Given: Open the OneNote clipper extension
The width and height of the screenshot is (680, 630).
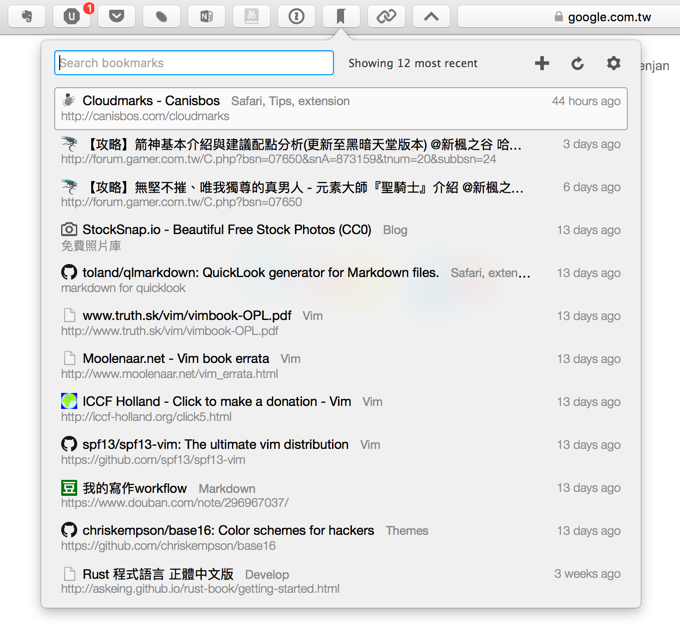Looking at the screenshot, I should point(207,16).
